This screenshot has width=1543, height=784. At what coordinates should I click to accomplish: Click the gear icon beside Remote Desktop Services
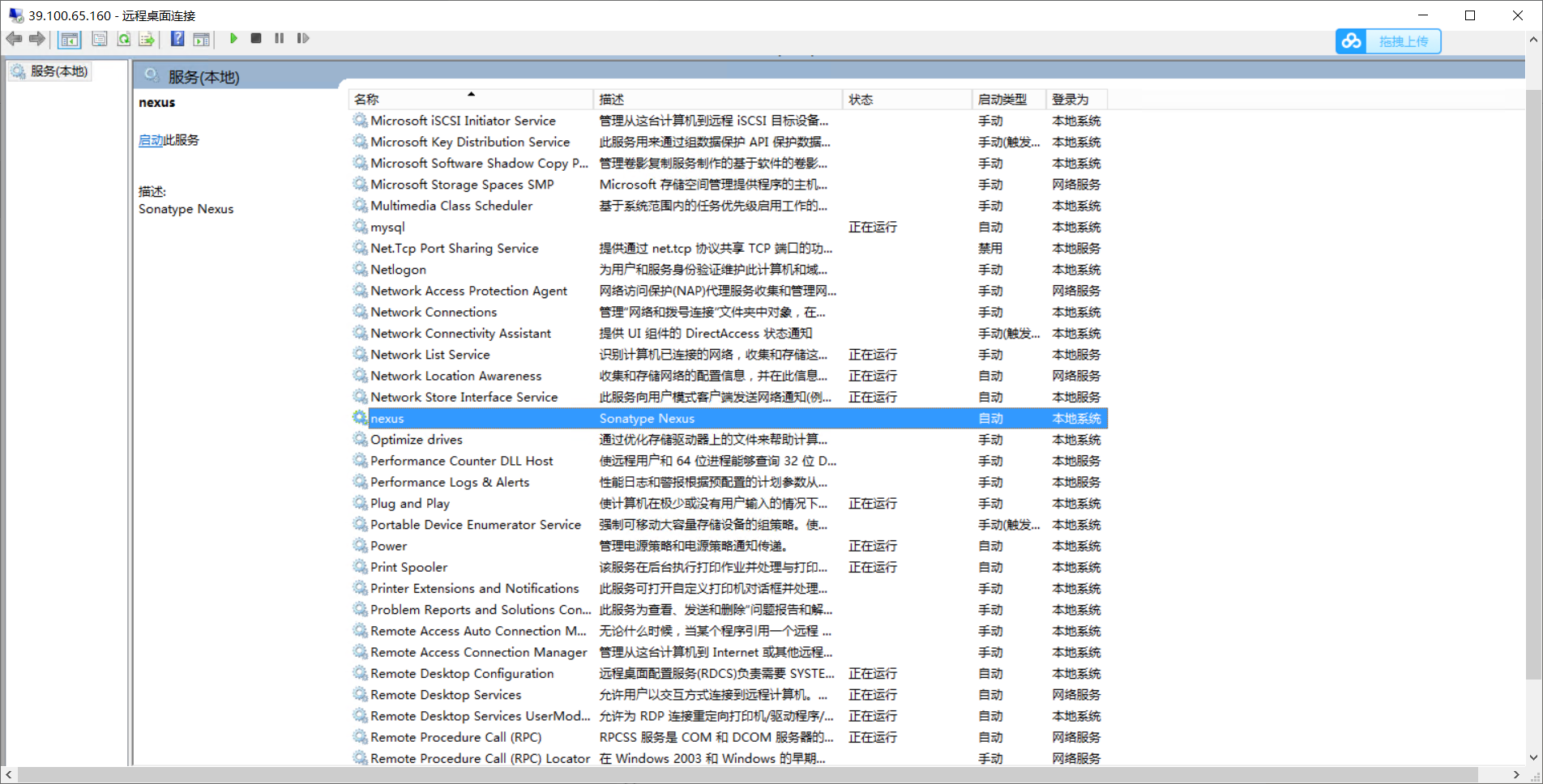pyautogui.click(x=360, y=694)
